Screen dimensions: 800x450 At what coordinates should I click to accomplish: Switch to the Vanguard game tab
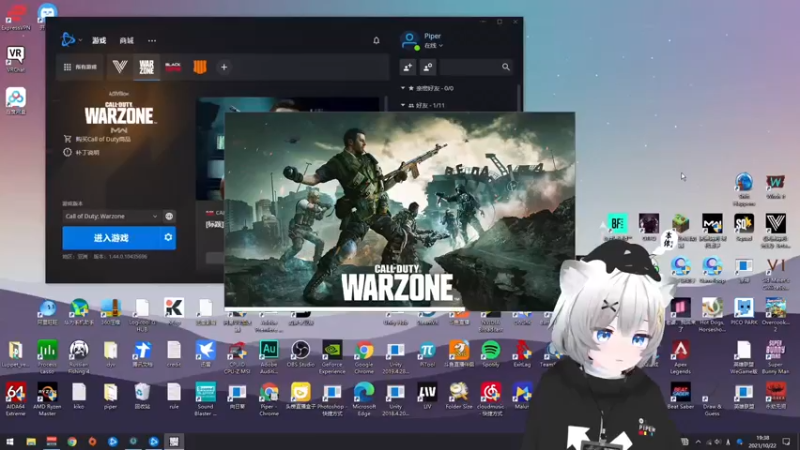point(120,67)
